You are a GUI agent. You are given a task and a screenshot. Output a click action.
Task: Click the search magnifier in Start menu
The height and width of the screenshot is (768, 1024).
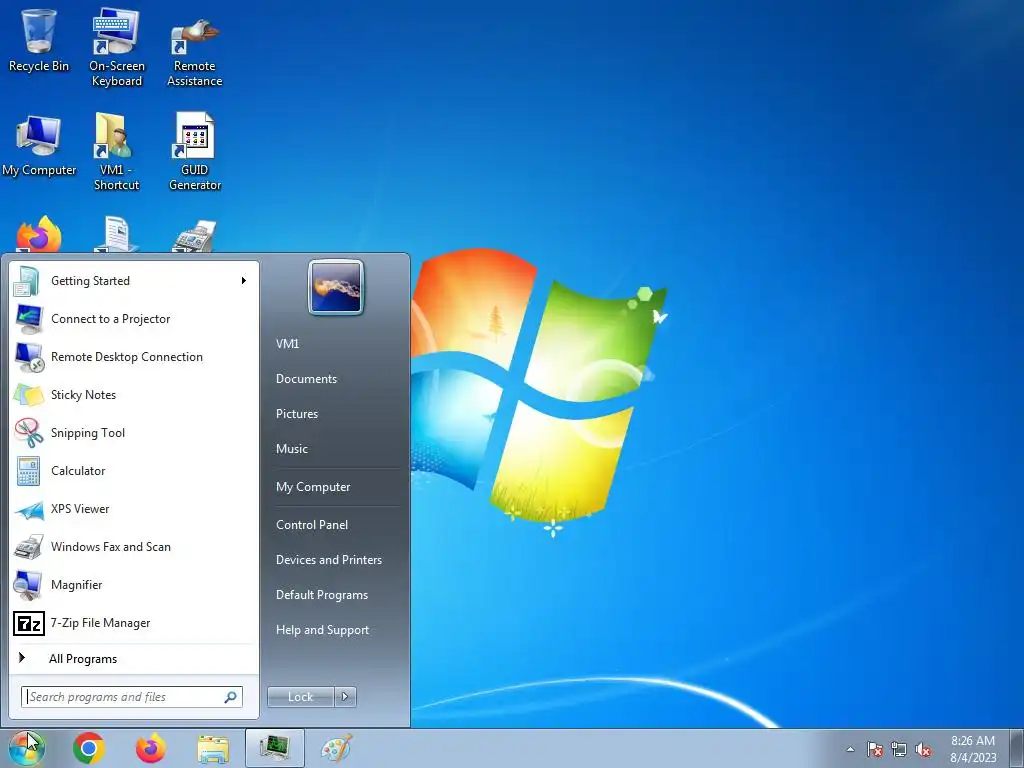231,697
